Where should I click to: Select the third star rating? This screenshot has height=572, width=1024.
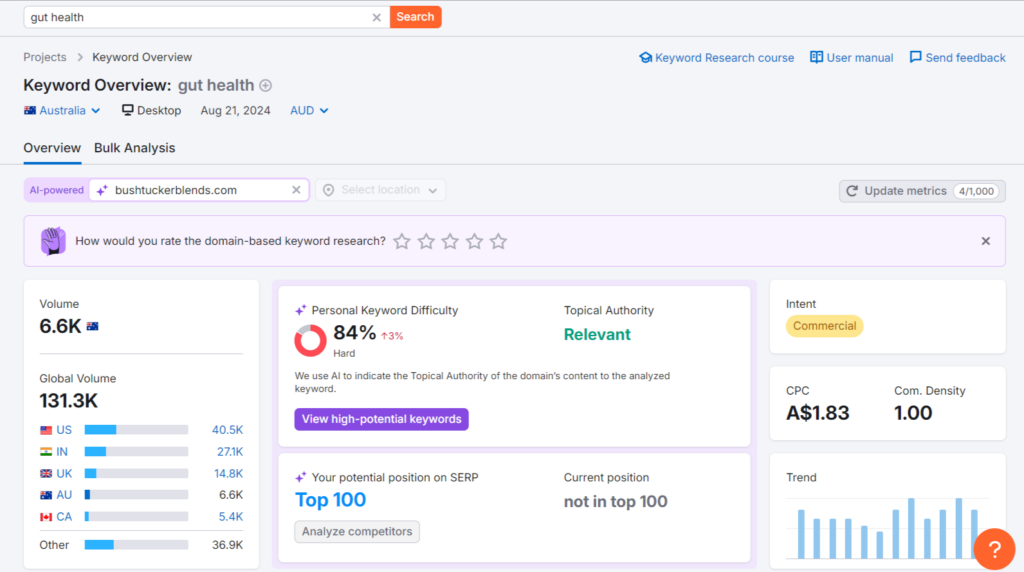[450, 241]
